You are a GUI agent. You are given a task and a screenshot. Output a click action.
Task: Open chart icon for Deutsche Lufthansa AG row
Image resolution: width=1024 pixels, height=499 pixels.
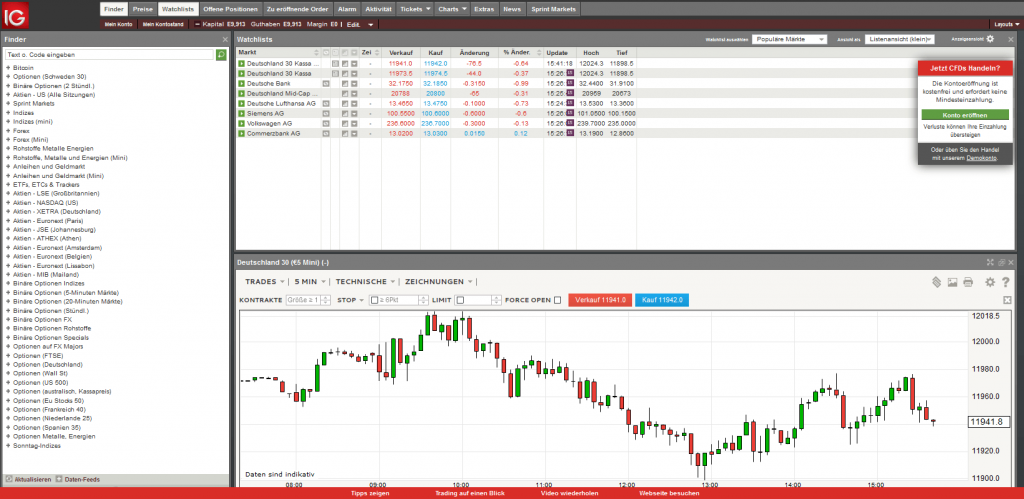[345, 103]
